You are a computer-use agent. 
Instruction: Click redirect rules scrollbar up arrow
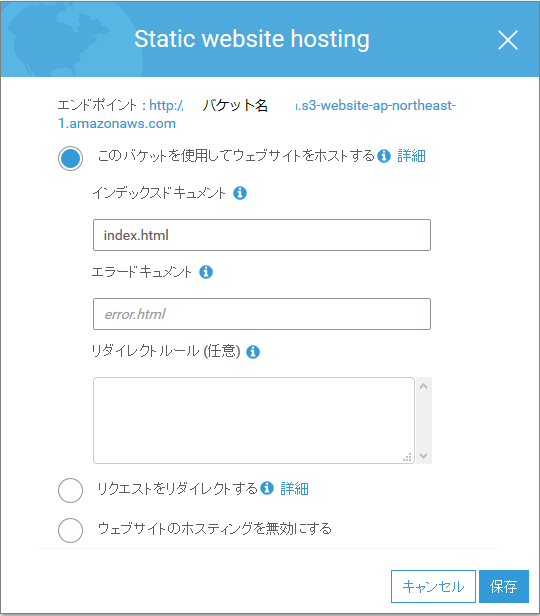[423, 386]
